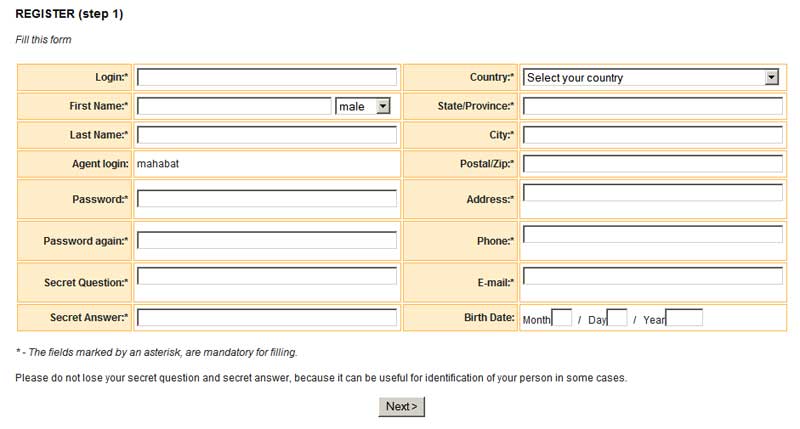Select the Phone input field
Image resolution: width=800 pixels, height=429 pixels.
click(x=652, y=235)
